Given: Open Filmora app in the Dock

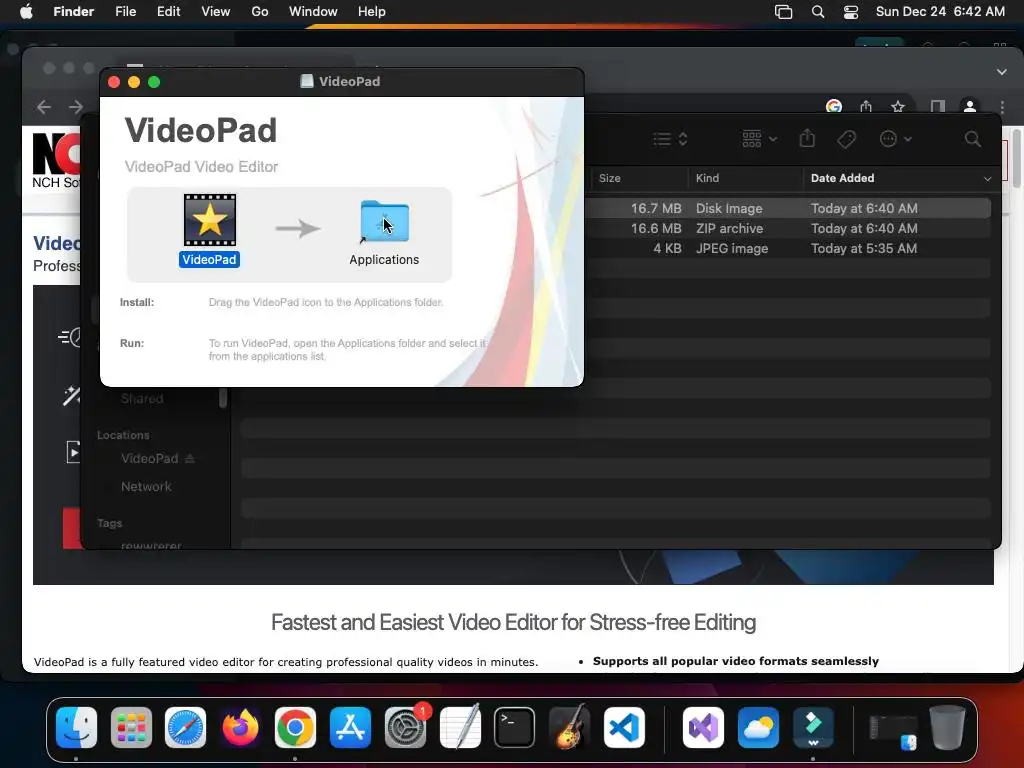Looking at the screenshot, I should point(813,727).
